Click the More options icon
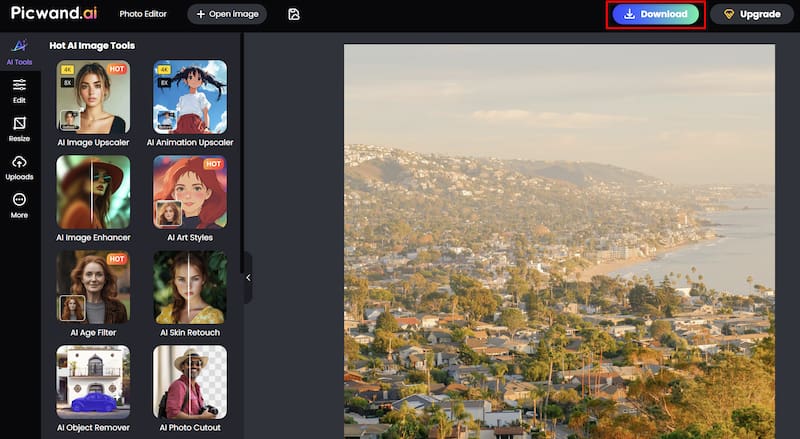Image resolution: width=800 pixels, height=439 pixels. [19, 205]
